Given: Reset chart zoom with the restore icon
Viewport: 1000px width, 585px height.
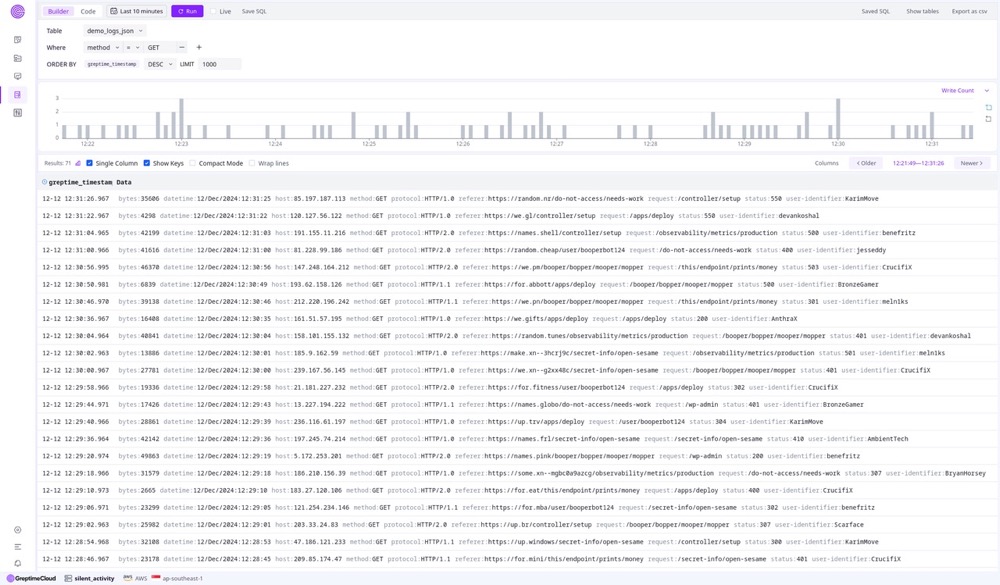Looking at the screenshot, I should [988, 118].
